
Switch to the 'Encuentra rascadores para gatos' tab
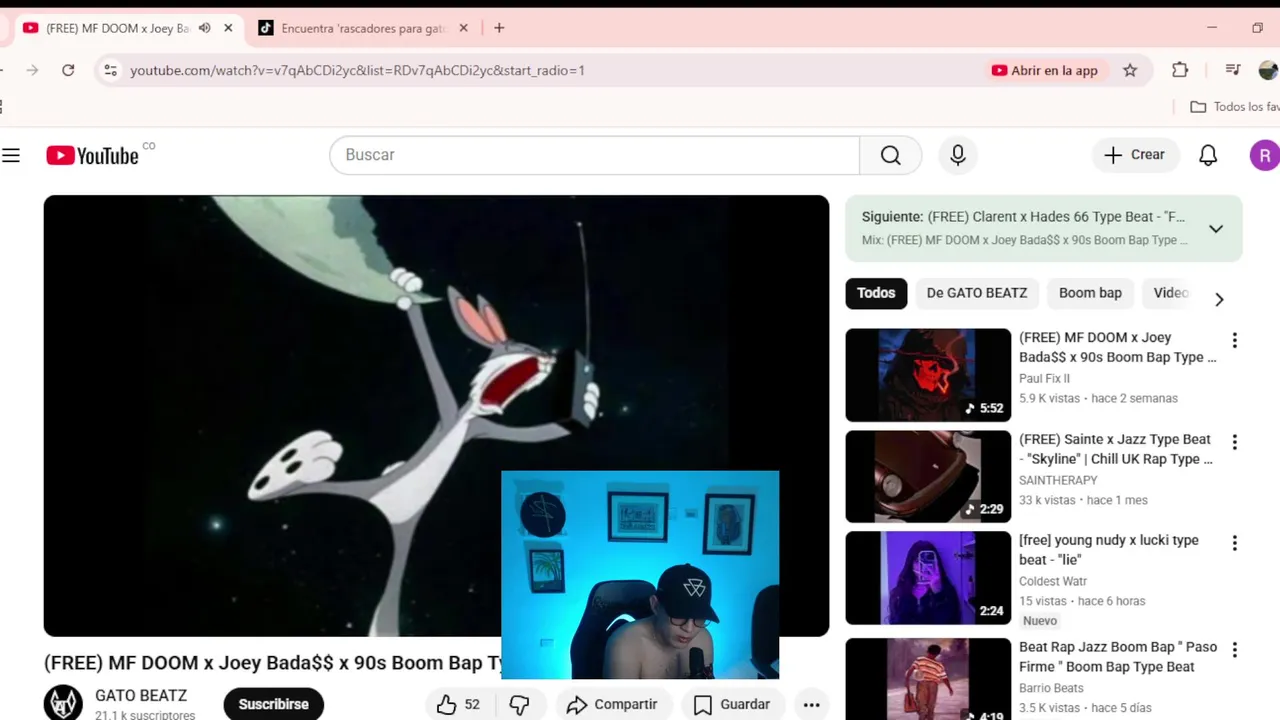(362, 28)
